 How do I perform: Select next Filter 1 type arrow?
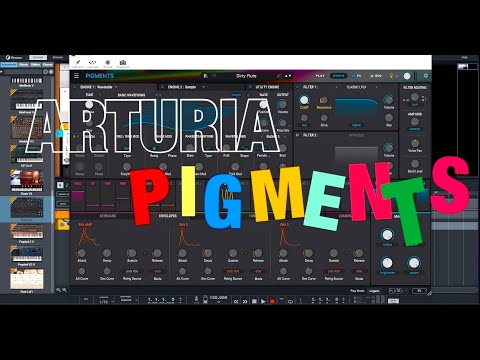[377, 87]
